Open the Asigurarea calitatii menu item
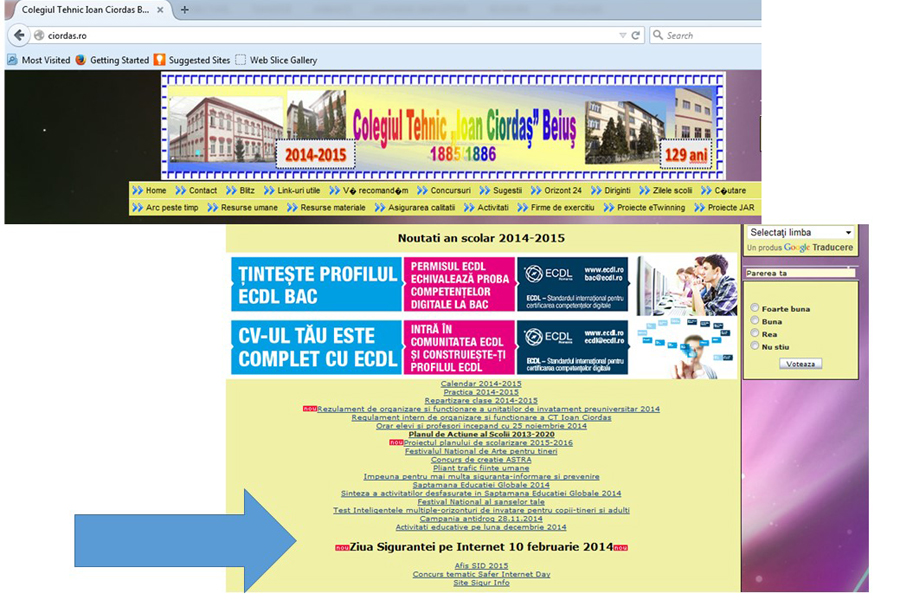 tap(415, 208)
